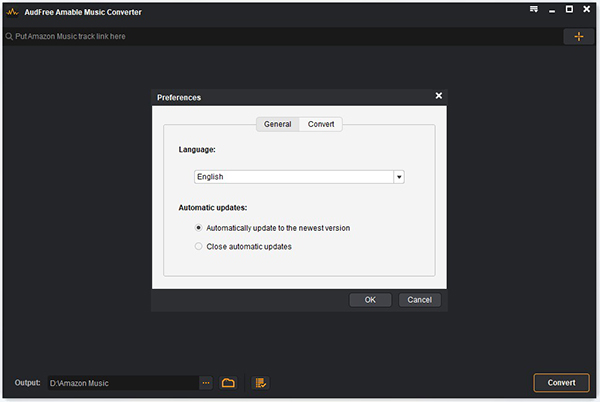Browse output path with three-dots button
Screen dimensions: 600x402
pyautogui.click(x=206, y=383)
